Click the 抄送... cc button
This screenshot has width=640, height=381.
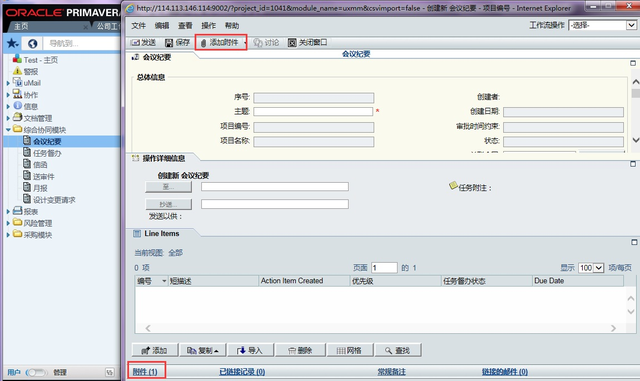coord(168,204)
